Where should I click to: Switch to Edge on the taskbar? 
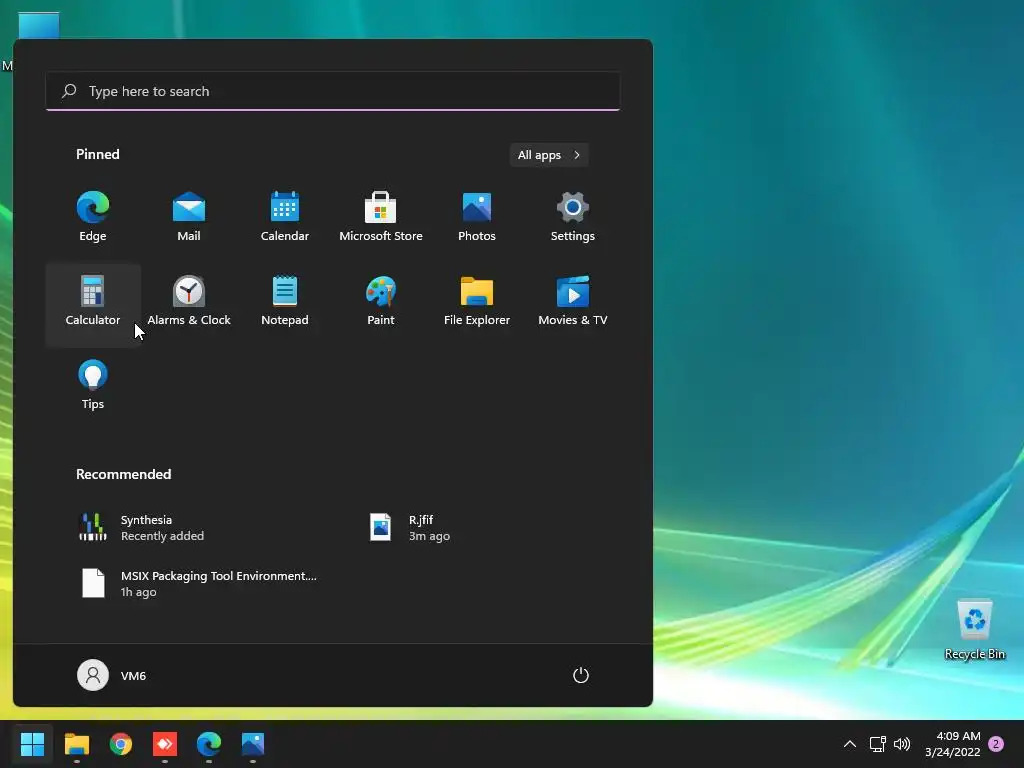209,744
